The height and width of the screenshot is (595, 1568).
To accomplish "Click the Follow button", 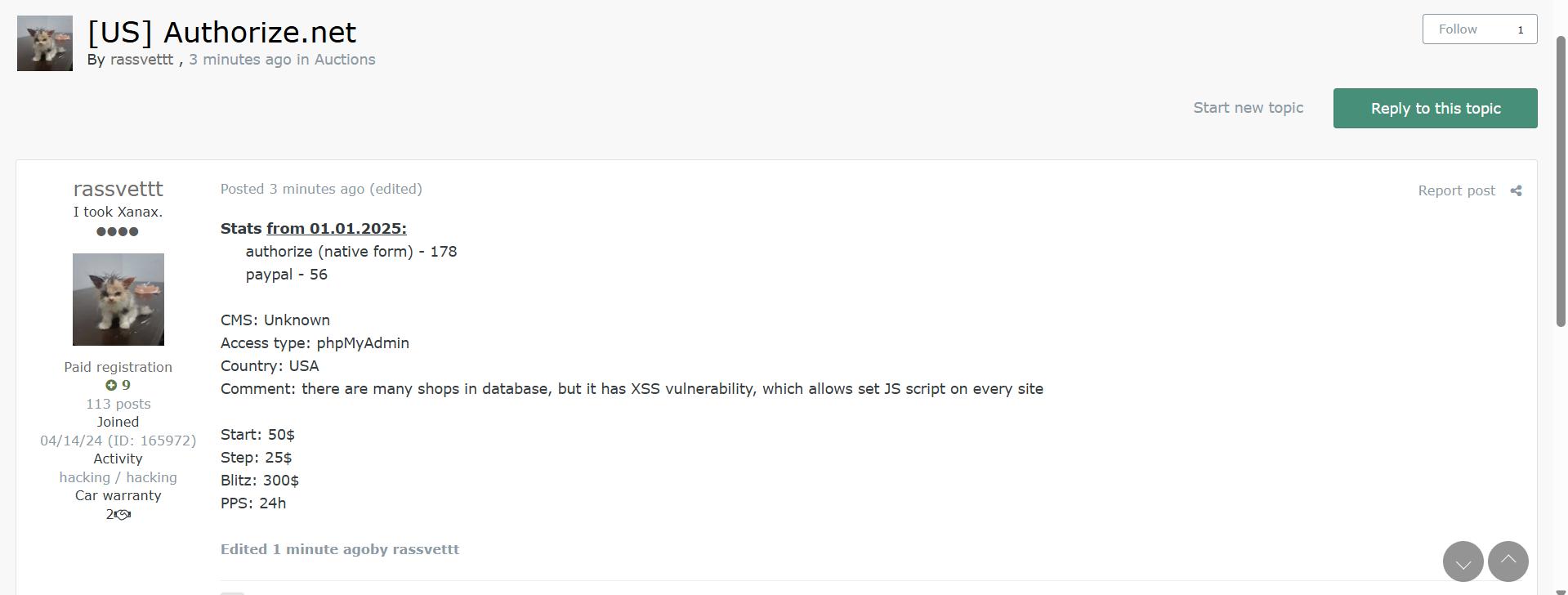I will pyautogui.click(x=1458, y=29).
